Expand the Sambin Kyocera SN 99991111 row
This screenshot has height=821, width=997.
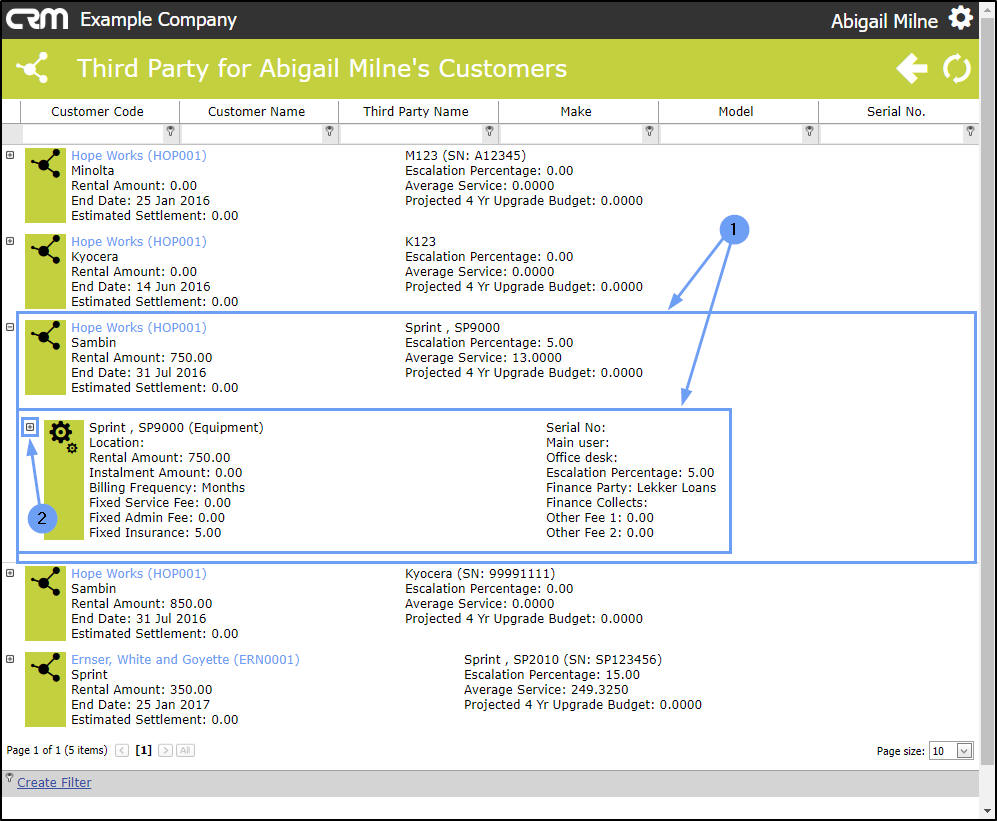(10, 572)
